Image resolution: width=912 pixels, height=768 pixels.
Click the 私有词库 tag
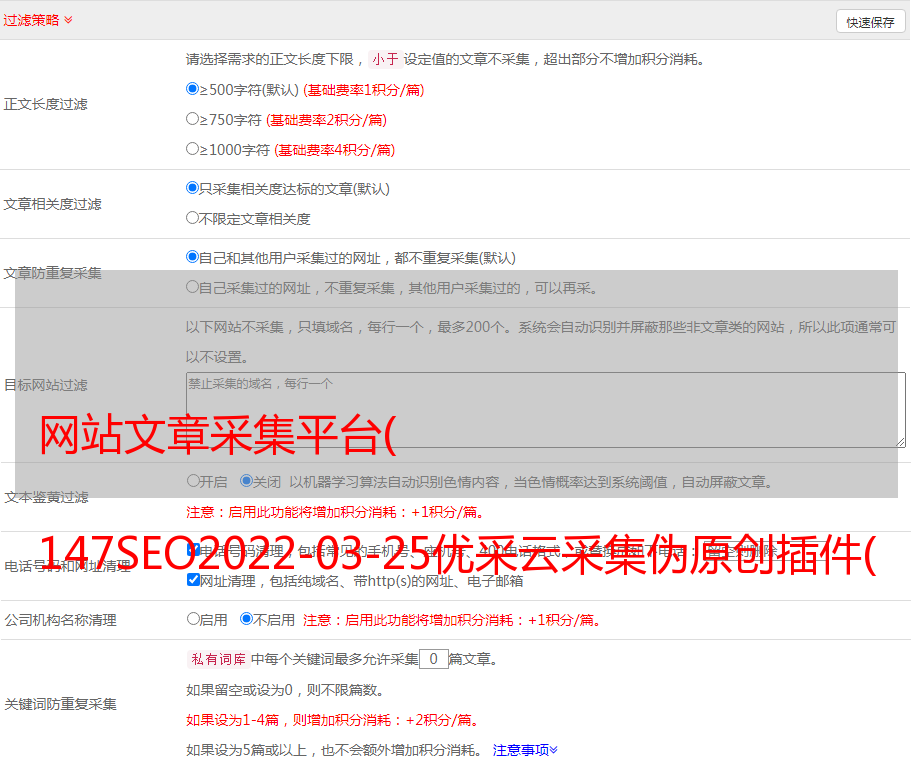click(x=216, y=659)
